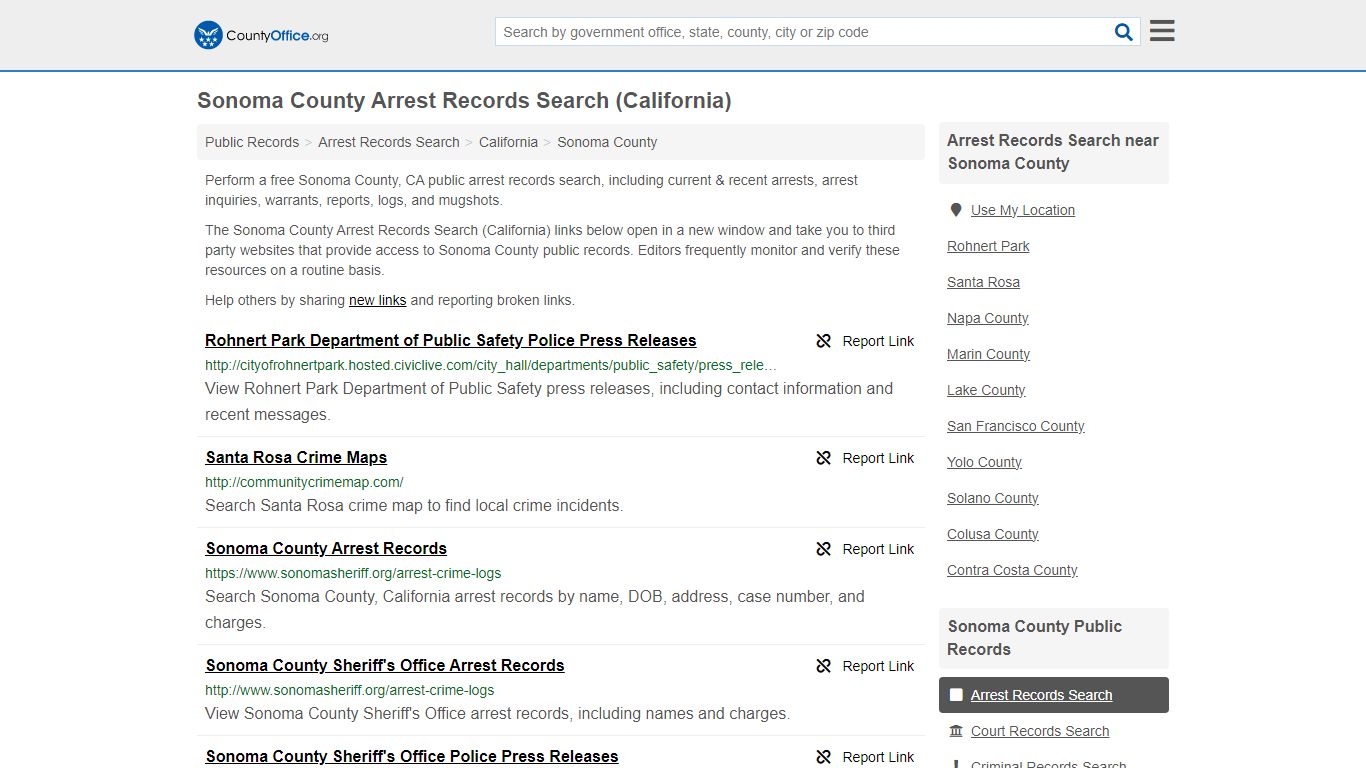1366x768 pixels.
Task: Go to Public Records breadcrumb
Action: 252,142
